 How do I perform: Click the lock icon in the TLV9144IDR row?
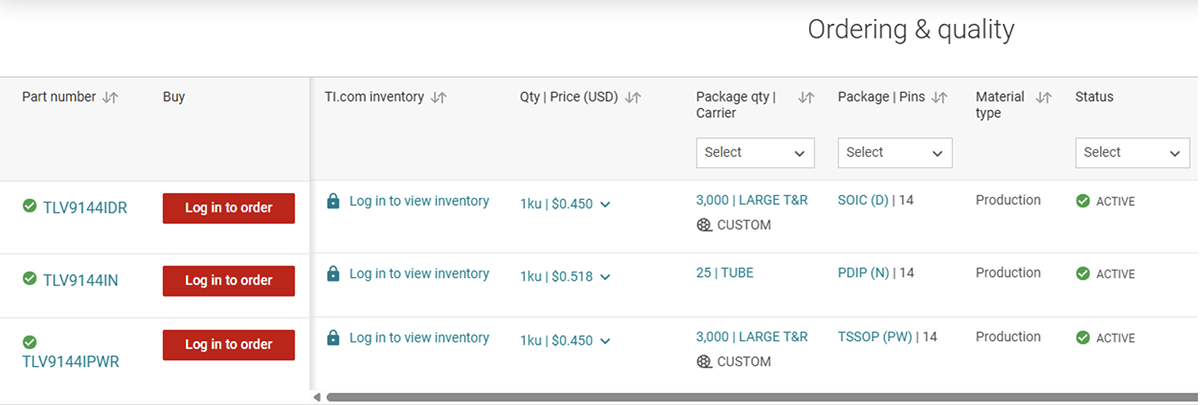334,201
